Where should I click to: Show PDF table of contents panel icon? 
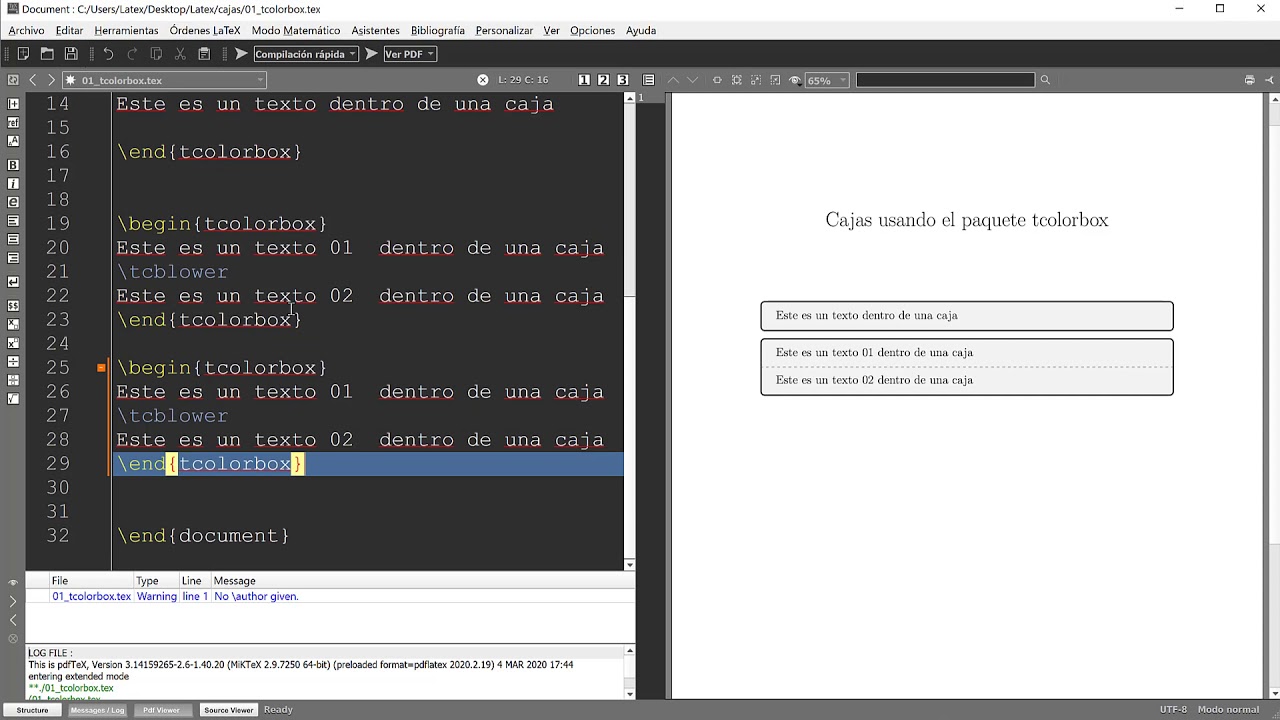point(649,80)
